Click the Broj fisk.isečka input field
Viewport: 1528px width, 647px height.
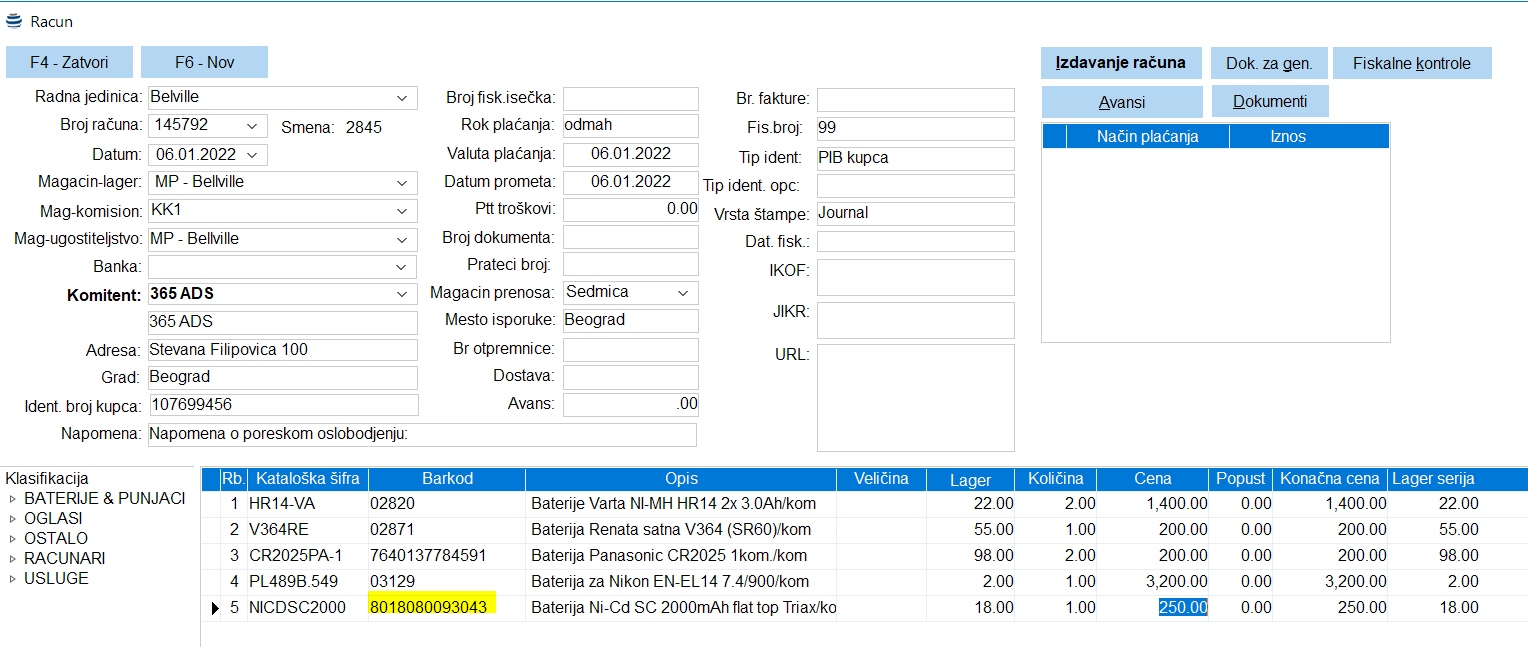[630, 98]
